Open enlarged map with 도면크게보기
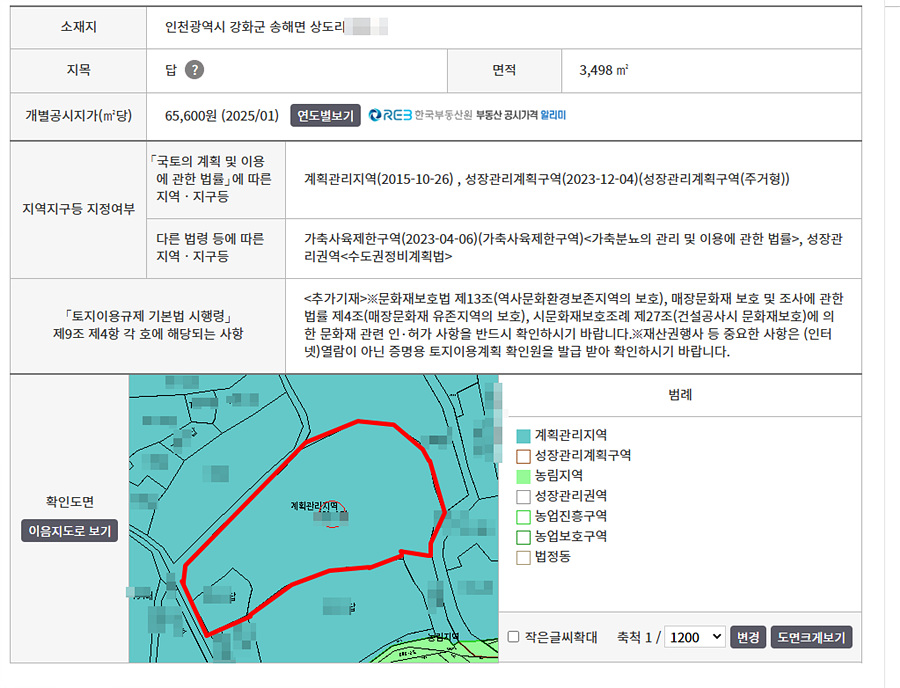 (812, 637)
